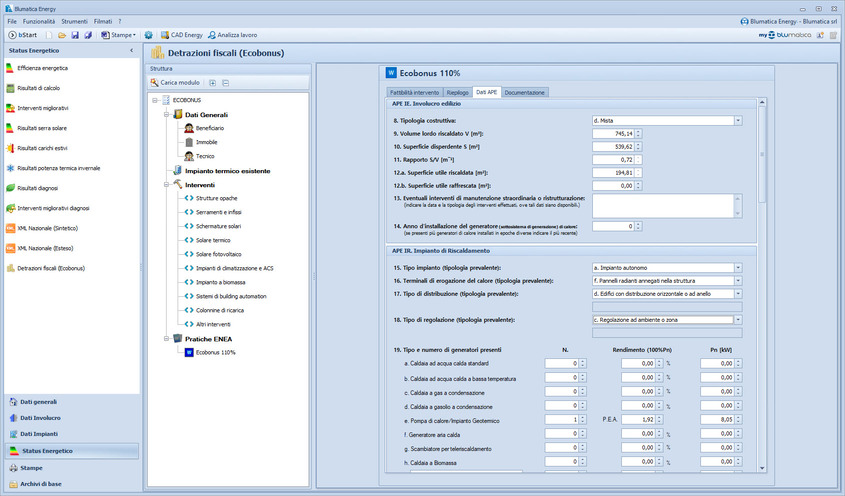Click Carica modulo in the Struttura toolbar
The width and height of the screenshot is (845, 496).
click(175, 83)
